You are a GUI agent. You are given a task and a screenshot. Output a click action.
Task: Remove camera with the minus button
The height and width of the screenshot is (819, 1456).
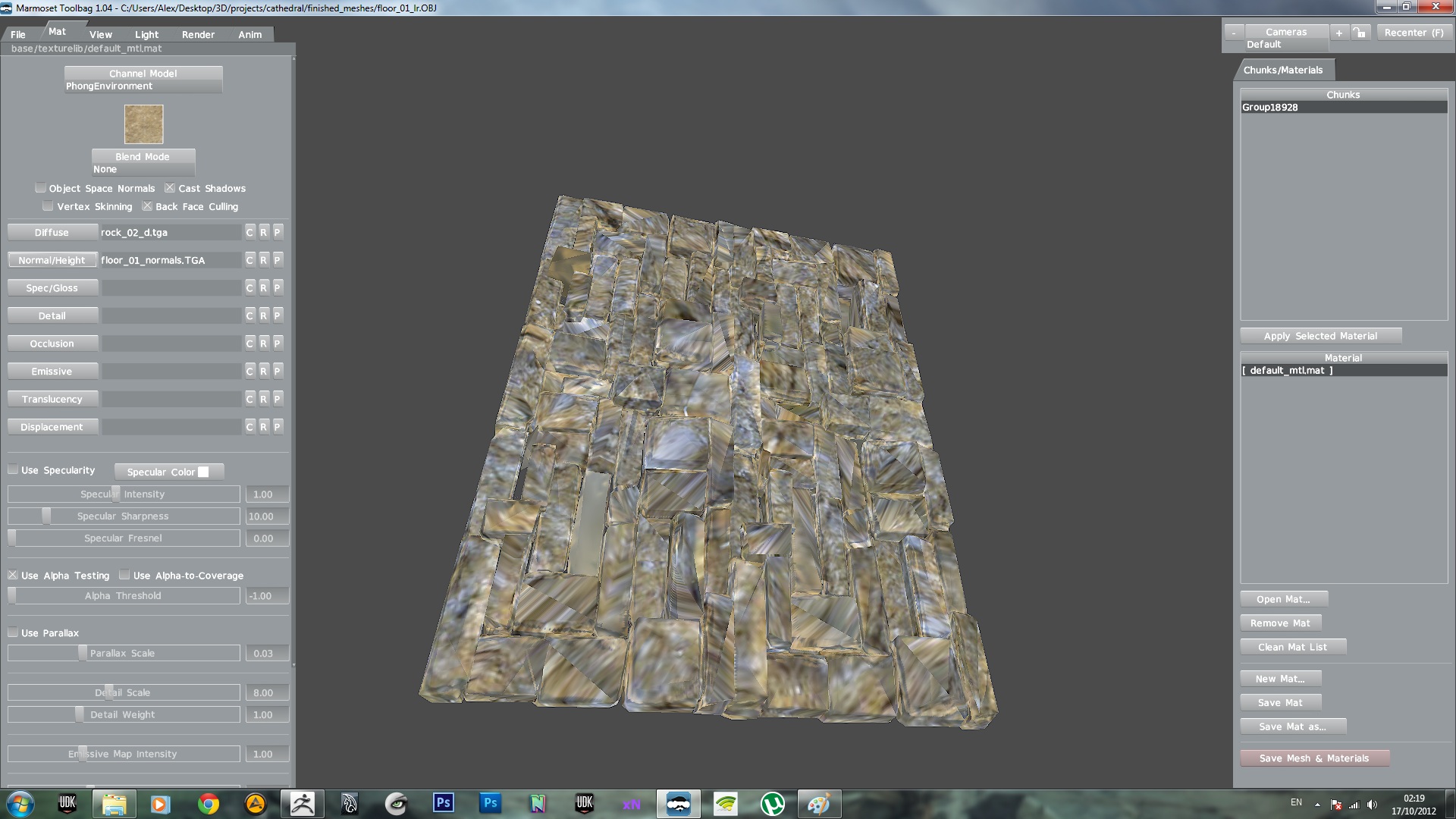pos(1234,33)
